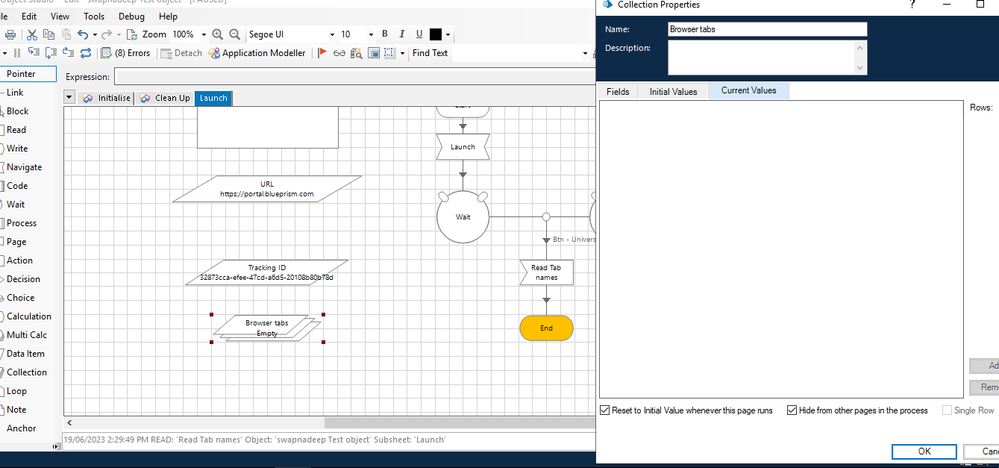Click the collection Name input field
Screen dimensions: 999x468
[x=766, y=29]
